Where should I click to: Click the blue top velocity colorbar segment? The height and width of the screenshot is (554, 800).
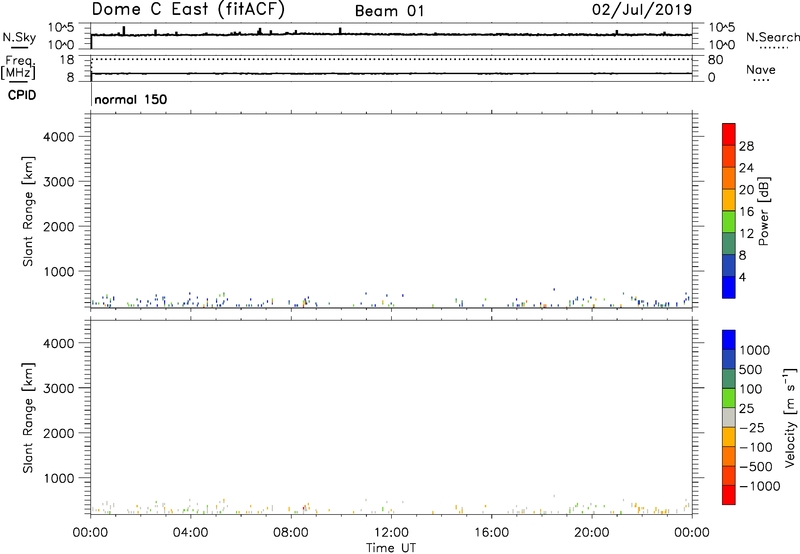click(729, 340)
